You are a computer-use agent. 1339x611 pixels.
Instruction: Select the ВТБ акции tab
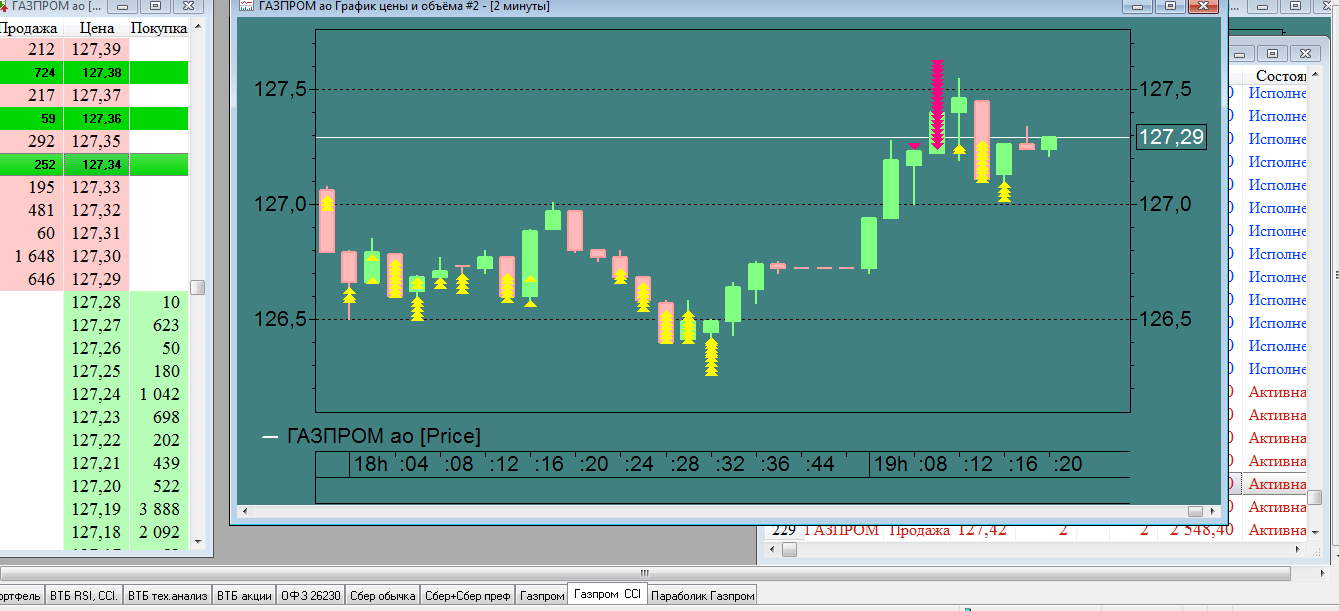tap(244, 595)
